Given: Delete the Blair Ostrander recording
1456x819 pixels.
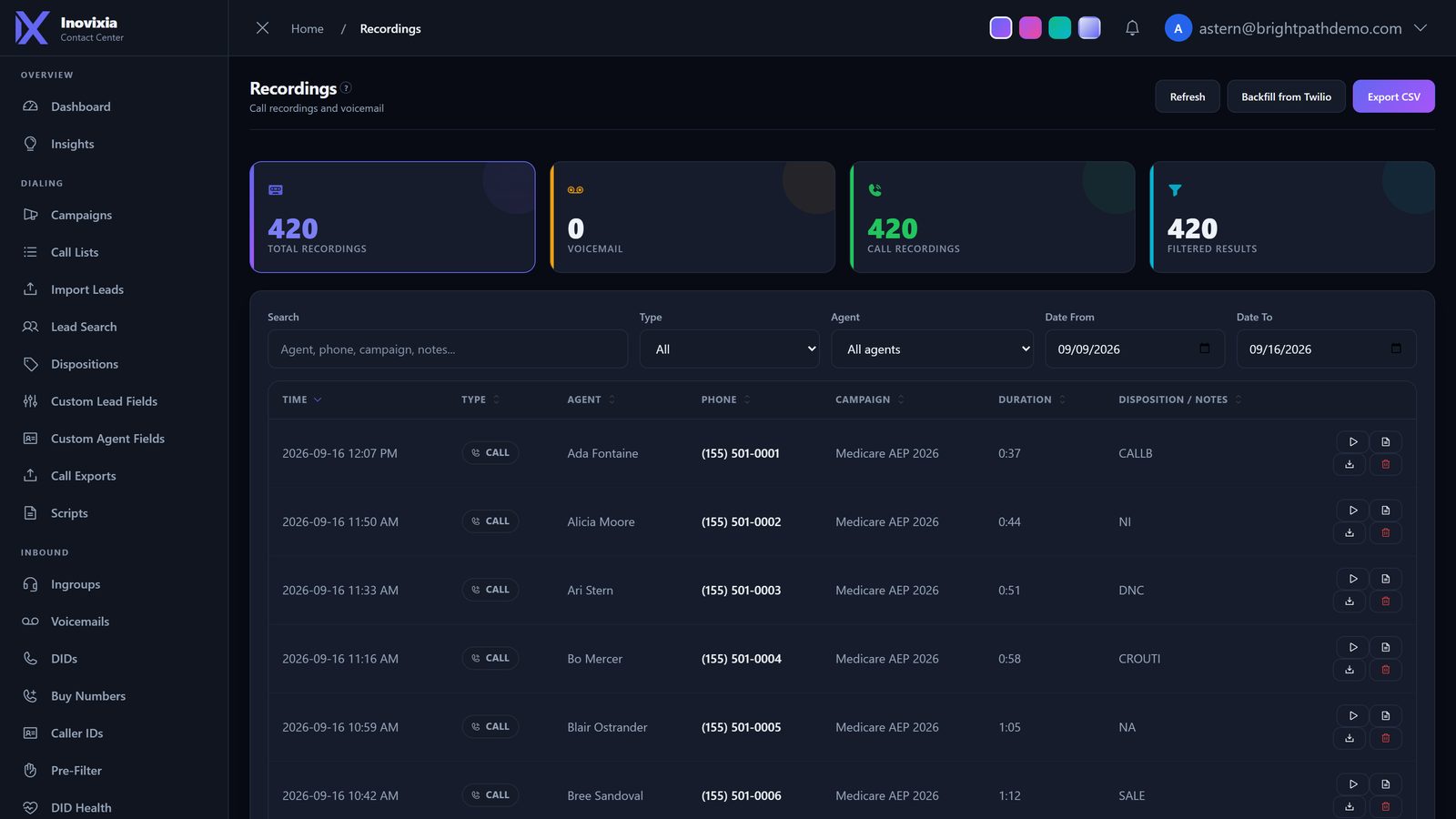Looking at the screenshot, I should click(1386, 738).
